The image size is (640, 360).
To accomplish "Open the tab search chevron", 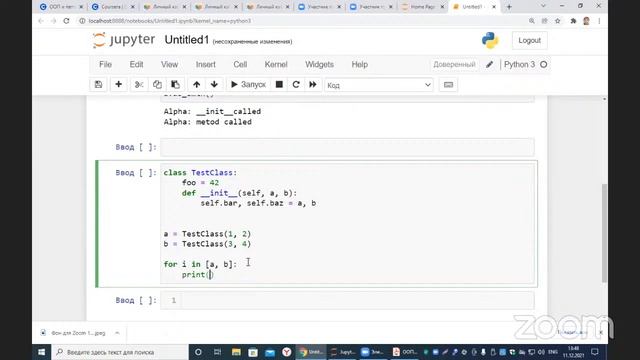I will [x=543, y=6].
